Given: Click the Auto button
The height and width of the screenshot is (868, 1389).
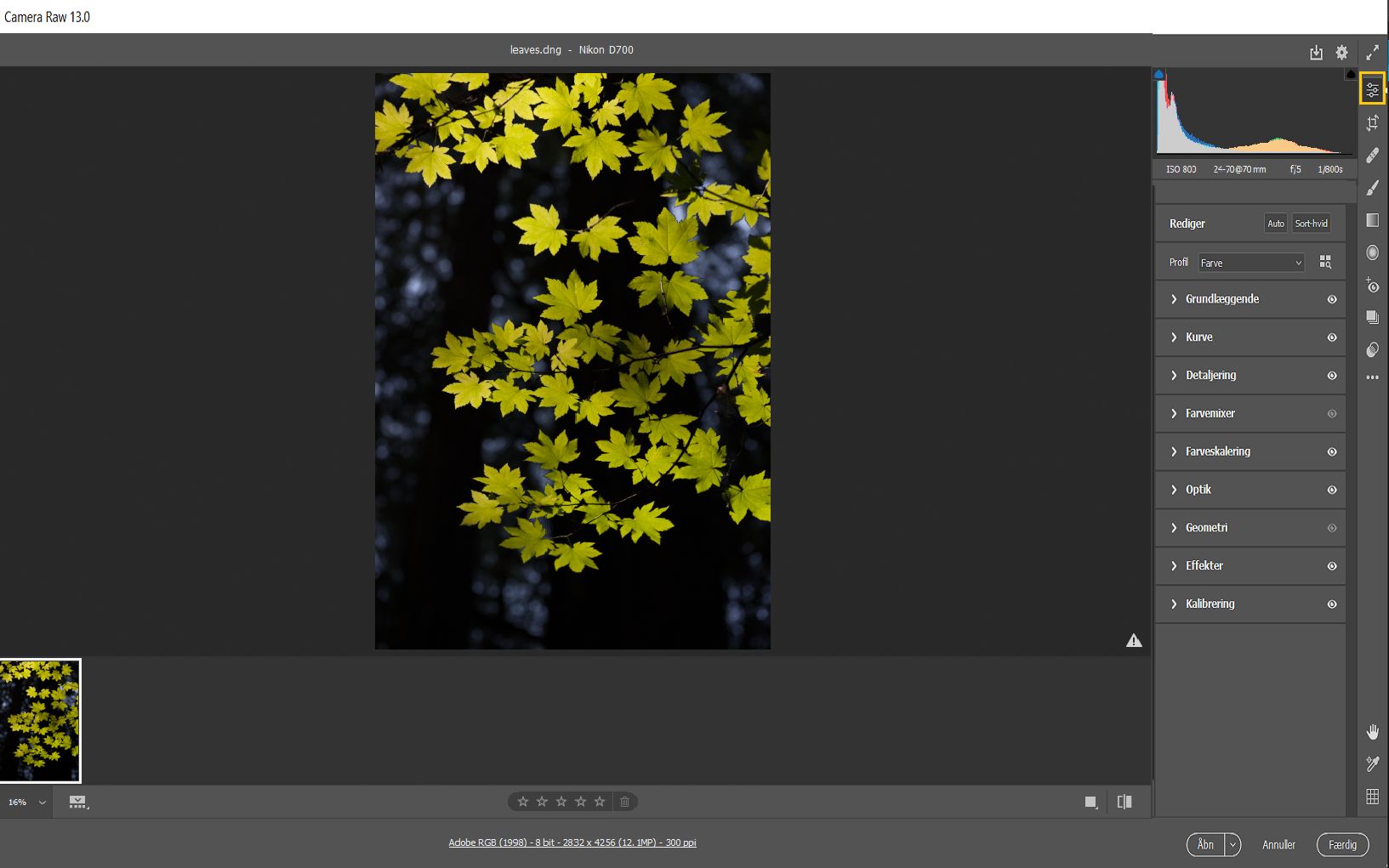Looking at the screenshot, I should pos(1275,224).
